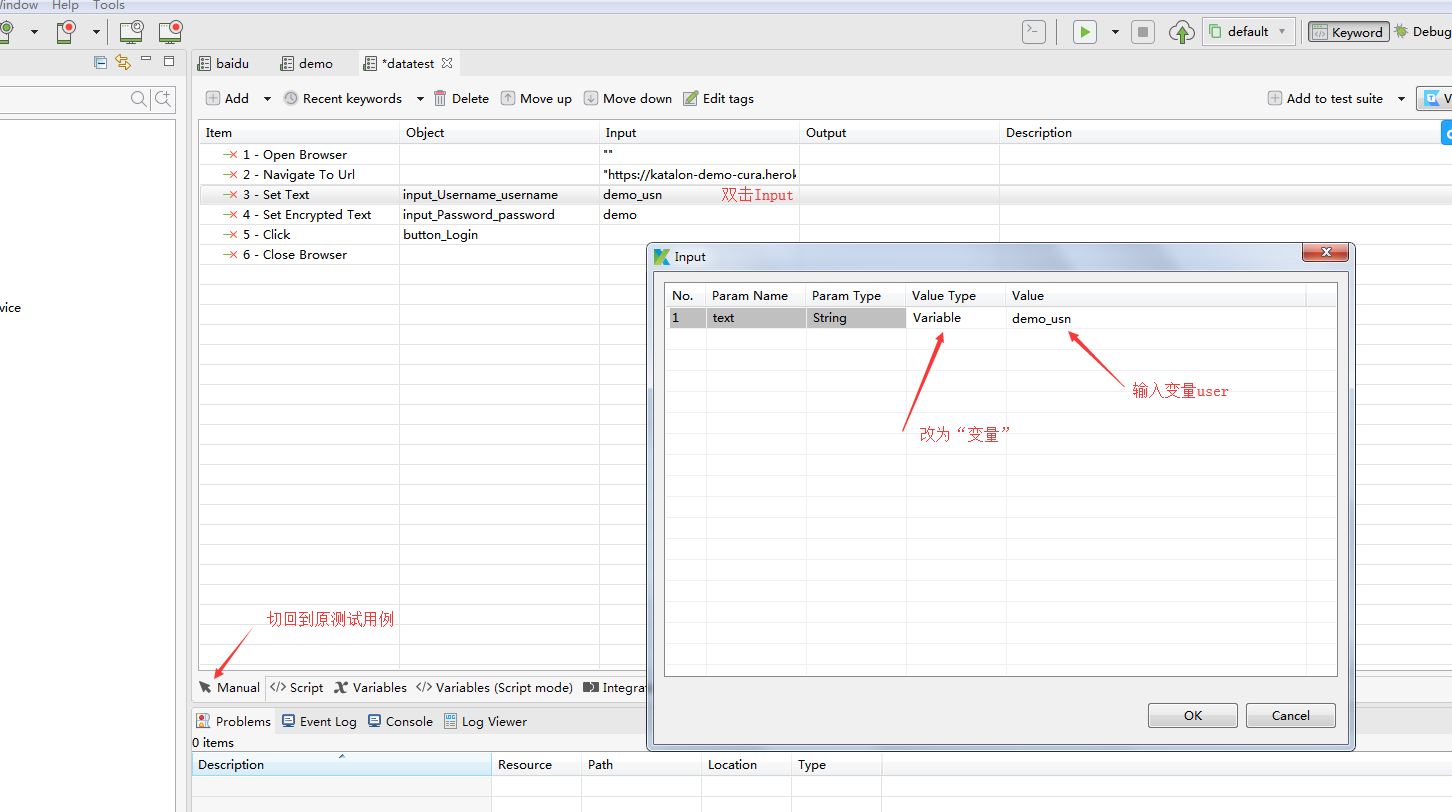Click the search magnifier in explorer
The image size is (1452, 812).
click(x=139, y=99)
